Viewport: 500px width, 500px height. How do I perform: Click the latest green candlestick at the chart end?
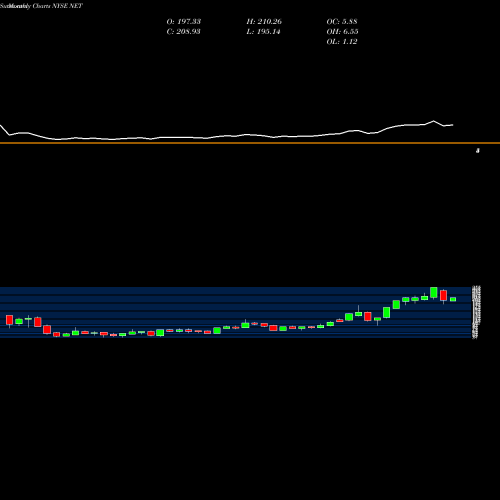(x=453, y=299)
